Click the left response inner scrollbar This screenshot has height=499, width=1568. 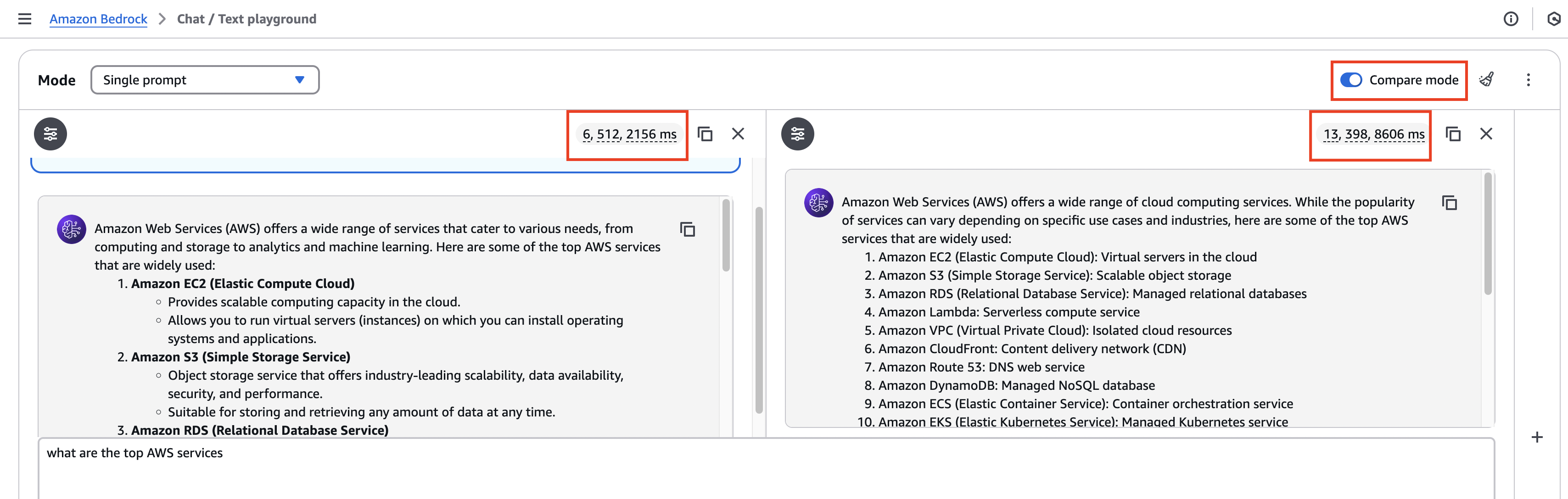tap(726, 235)
